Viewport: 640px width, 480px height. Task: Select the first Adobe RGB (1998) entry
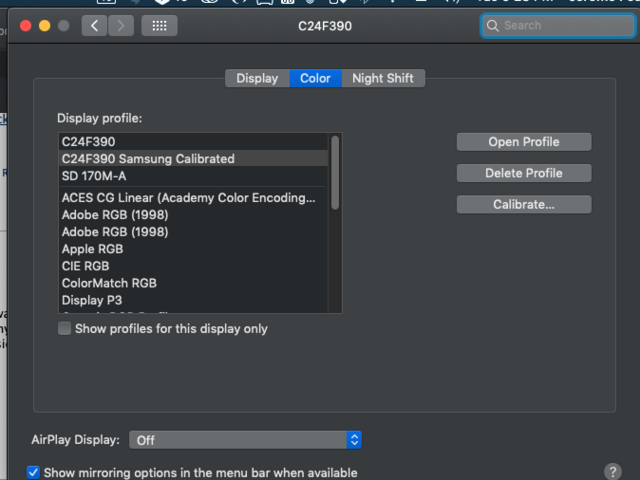pyautogui.click(x=193, y=215)
